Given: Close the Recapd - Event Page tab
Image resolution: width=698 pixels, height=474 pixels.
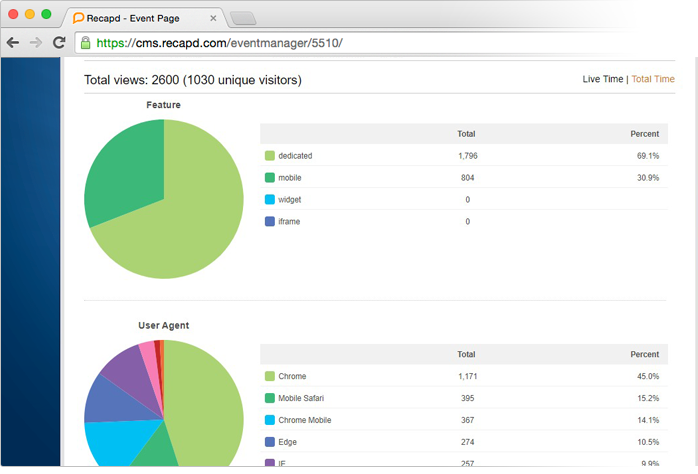Looking at the screenshot, I should [x=213, y=18].
